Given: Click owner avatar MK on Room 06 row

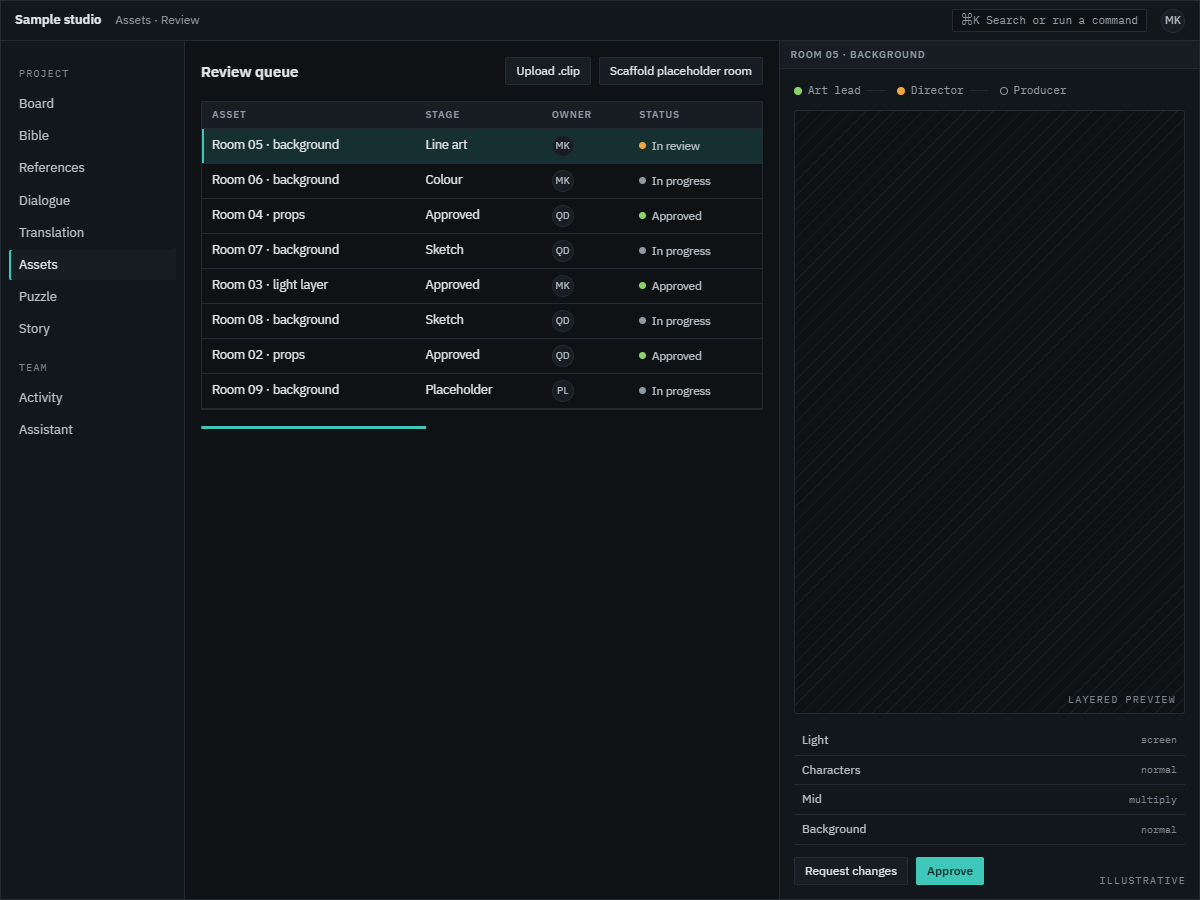Looking at the screenshot, I should point(563,181).
